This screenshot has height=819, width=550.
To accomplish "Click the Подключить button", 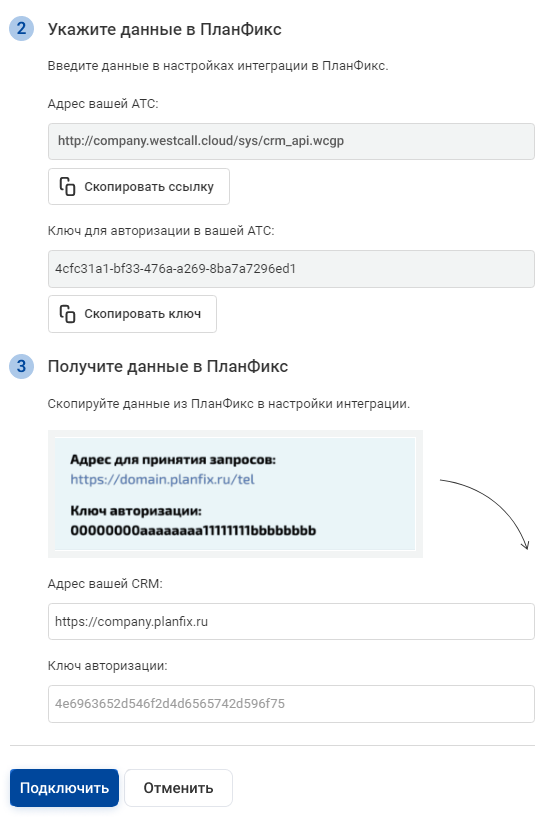I will (x=64, y=788).
